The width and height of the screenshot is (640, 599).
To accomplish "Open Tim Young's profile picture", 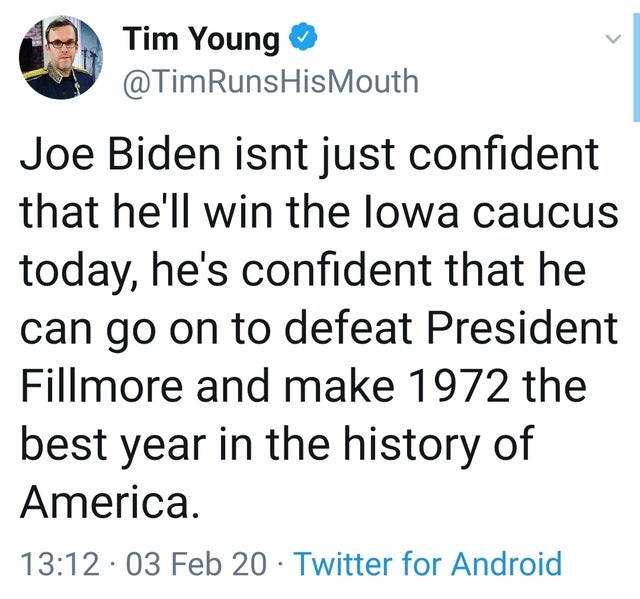I will tap(61, 57).
